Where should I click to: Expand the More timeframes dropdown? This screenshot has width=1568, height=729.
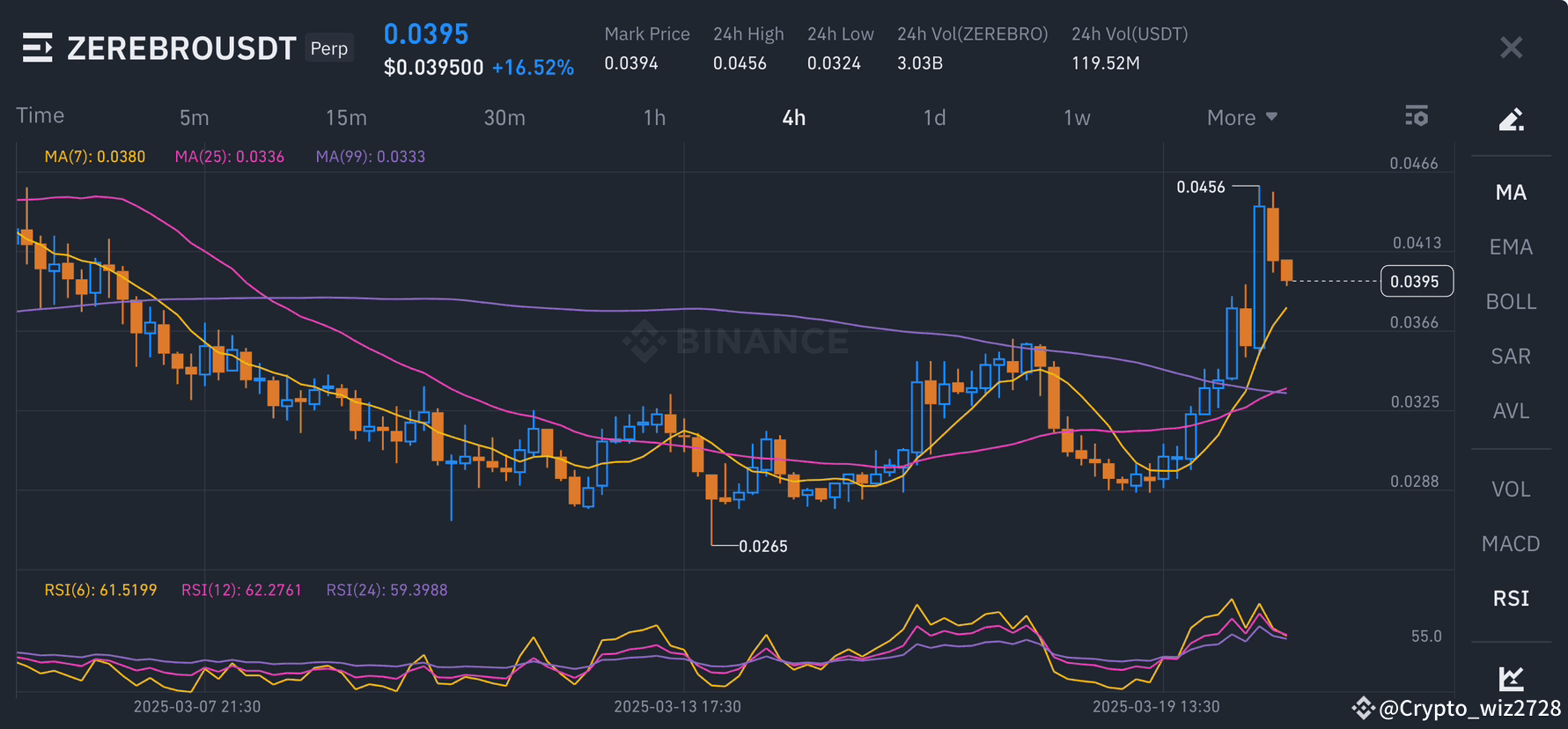[x=1241, y=118]
